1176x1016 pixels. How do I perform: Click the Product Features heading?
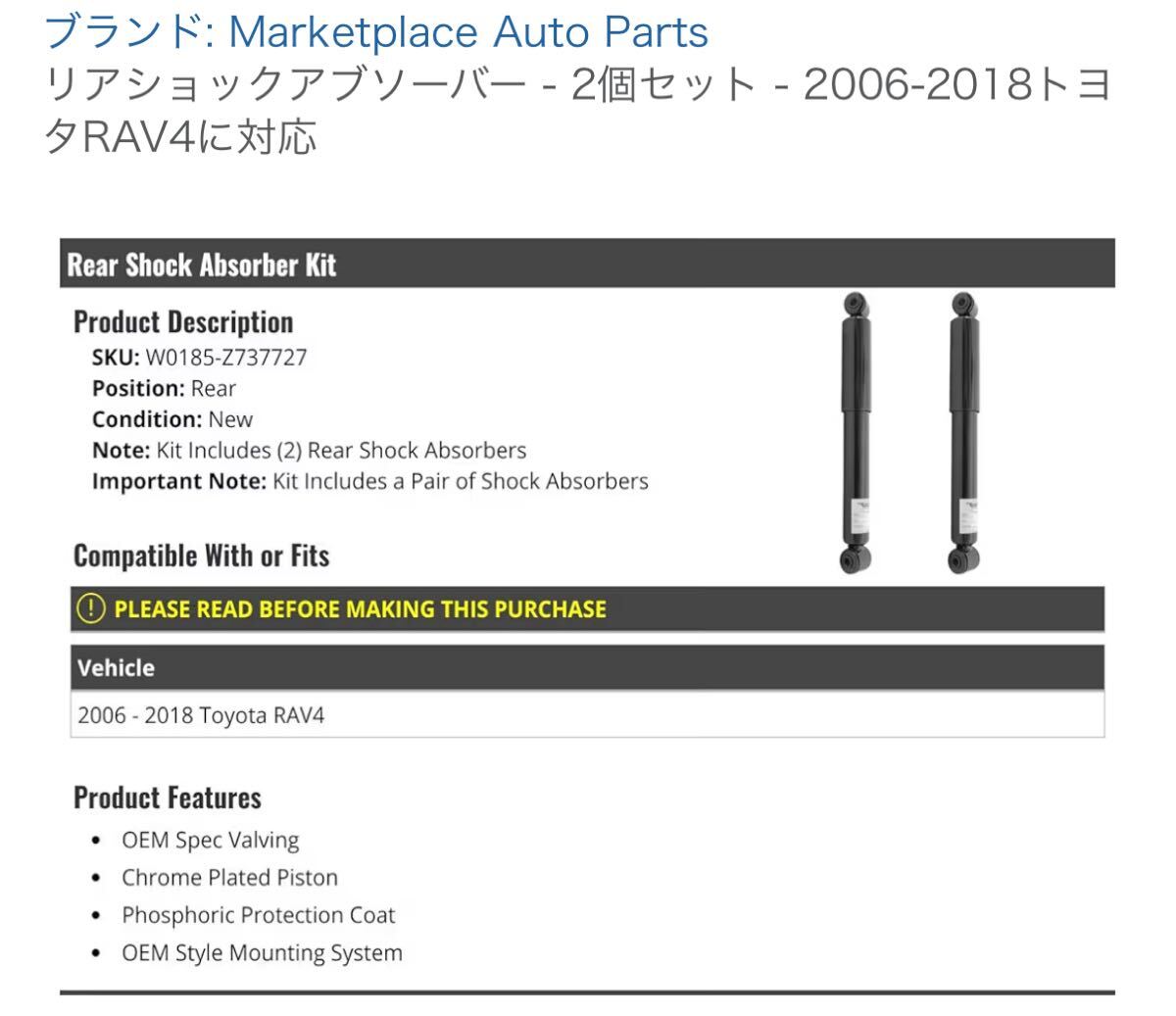(168, 798)
